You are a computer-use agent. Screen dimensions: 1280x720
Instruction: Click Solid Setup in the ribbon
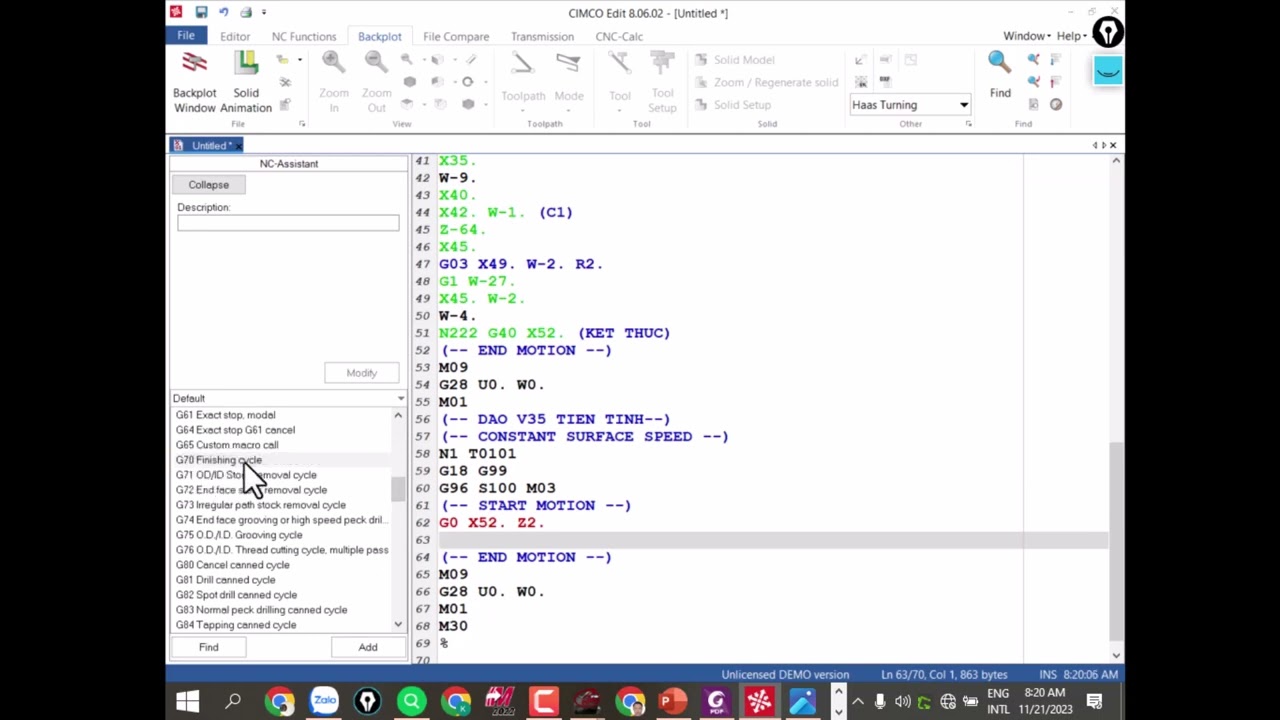tap(733, 104)
